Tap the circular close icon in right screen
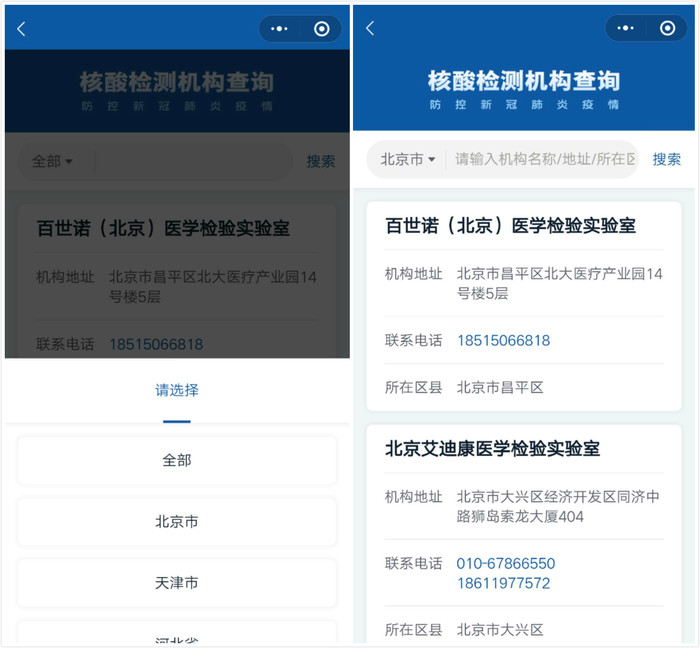 click(x=668, y=29)
